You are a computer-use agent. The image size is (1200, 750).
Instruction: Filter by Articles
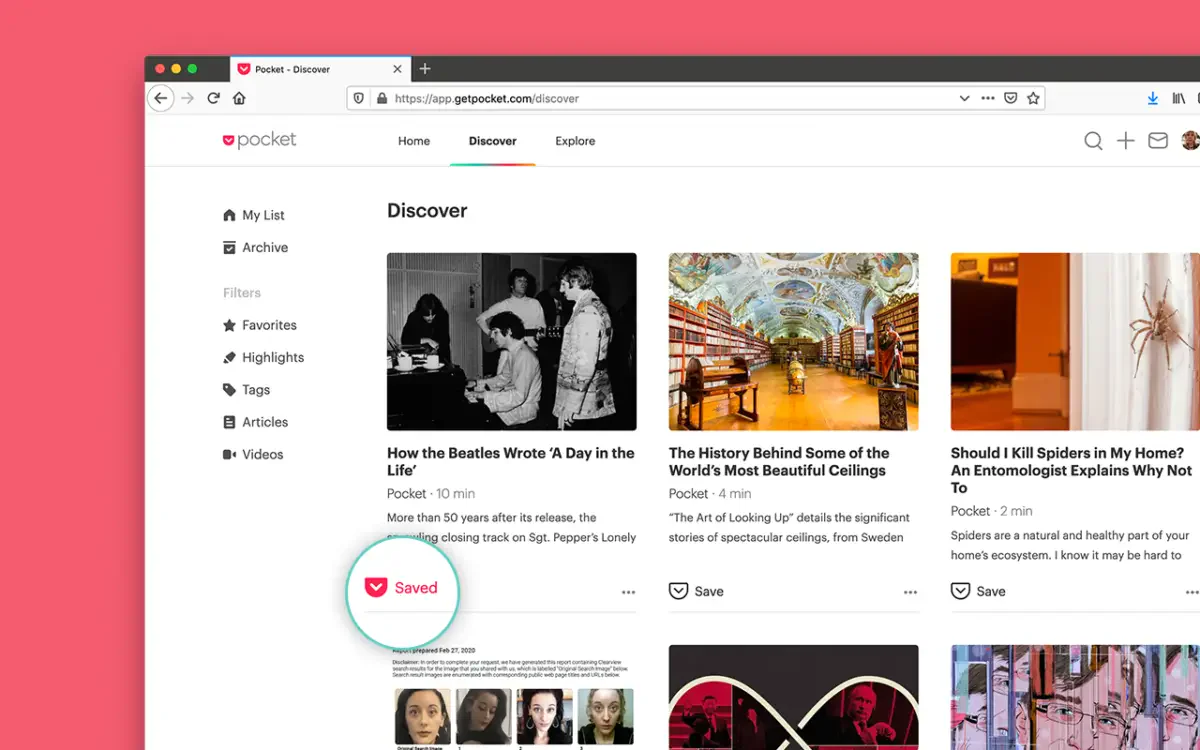(255, 422)
